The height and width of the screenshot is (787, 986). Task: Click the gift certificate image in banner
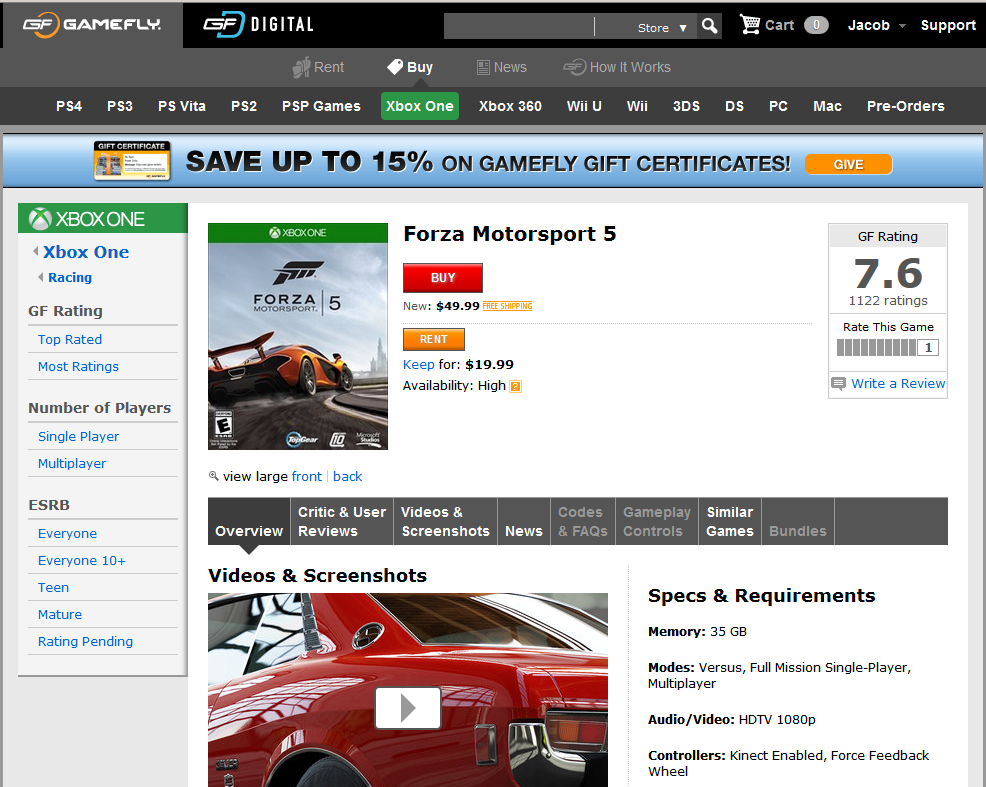pos(132,161)
